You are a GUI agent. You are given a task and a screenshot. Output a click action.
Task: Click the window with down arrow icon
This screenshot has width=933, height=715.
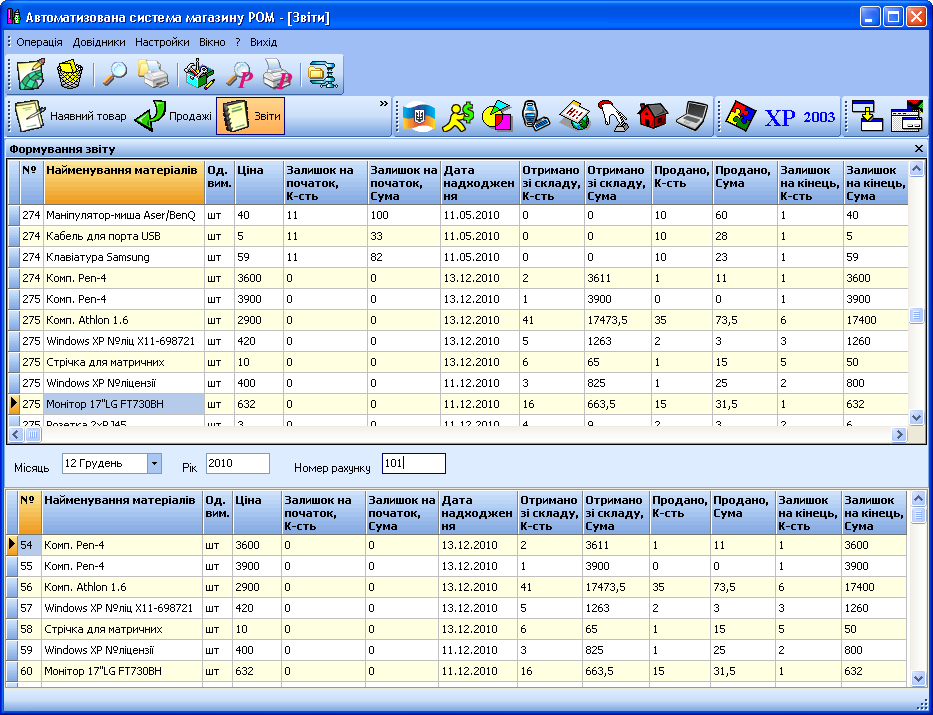click(866, 116)
